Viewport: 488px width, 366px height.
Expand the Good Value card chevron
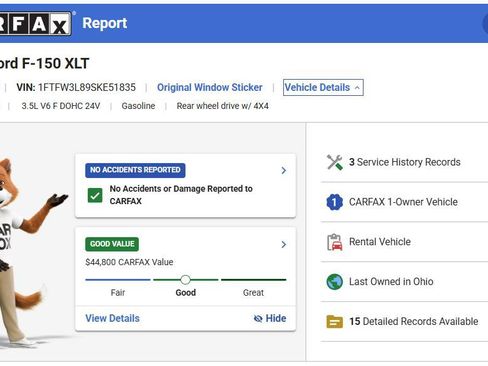coord(284,245)
